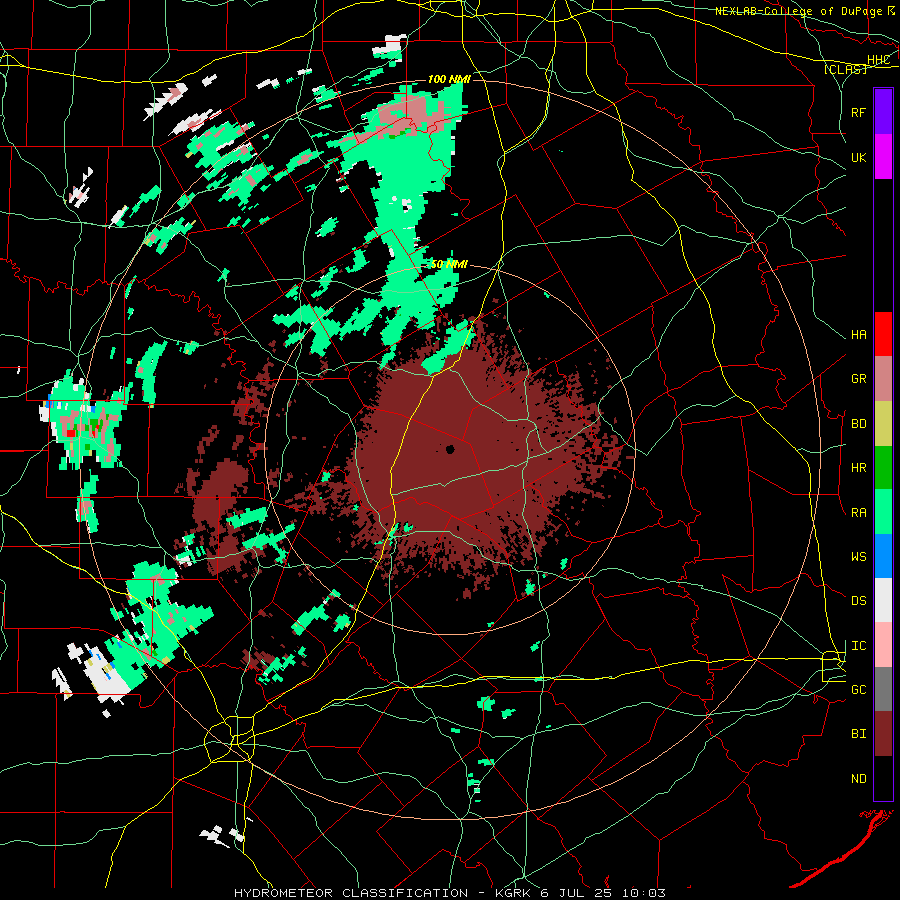Click the BI legend label
The height and width of the screenshot is (900, 900).
click(858, 734)
